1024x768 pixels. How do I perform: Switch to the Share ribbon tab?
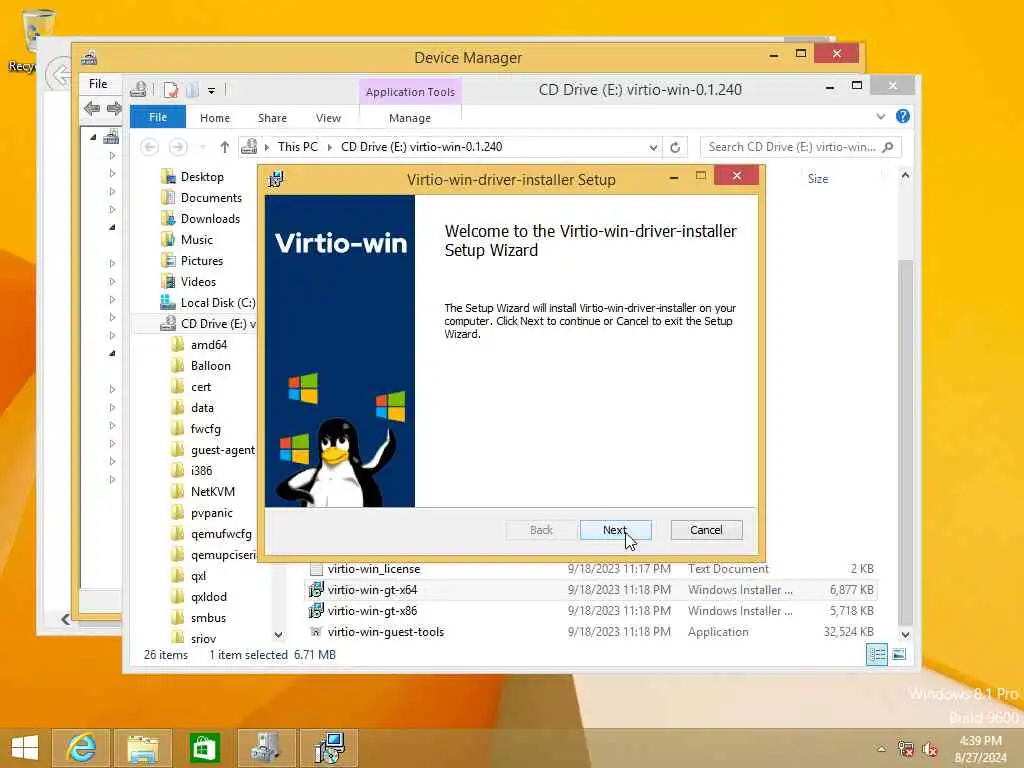(x=272, y=118)
